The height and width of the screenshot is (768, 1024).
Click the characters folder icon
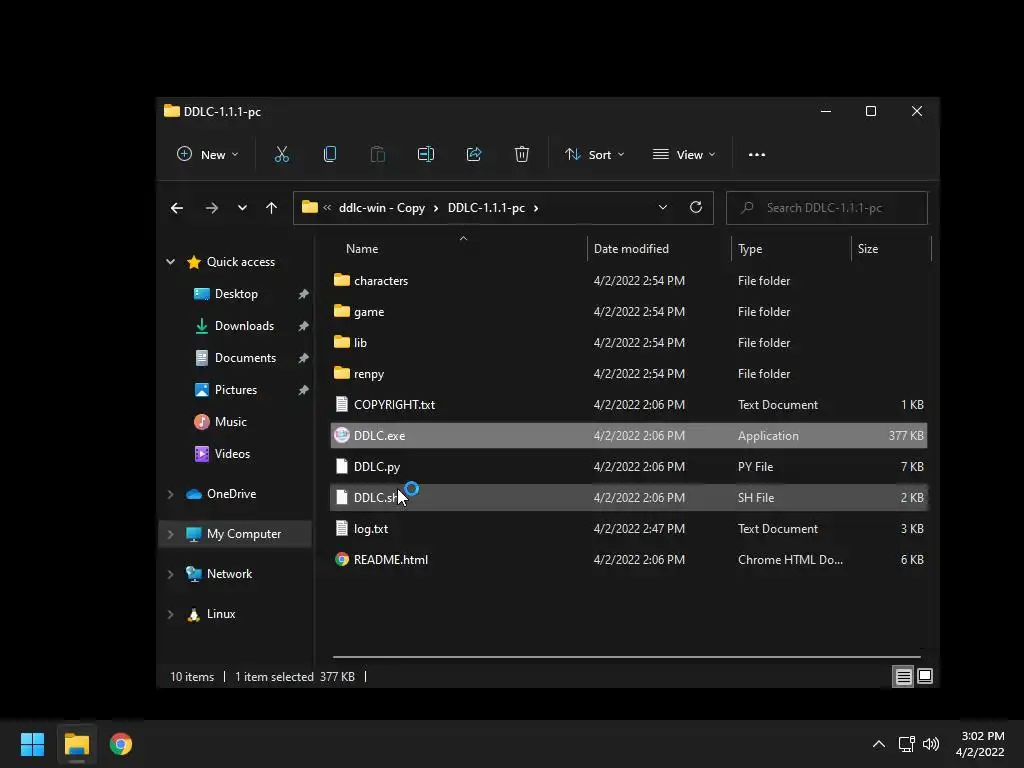click(x=342, y=280)
